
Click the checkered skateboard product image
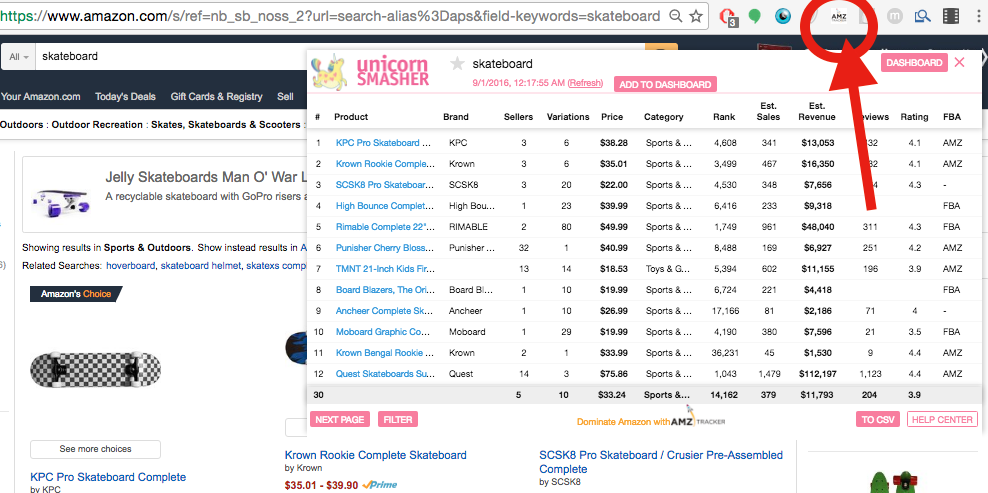pos(95,369)
